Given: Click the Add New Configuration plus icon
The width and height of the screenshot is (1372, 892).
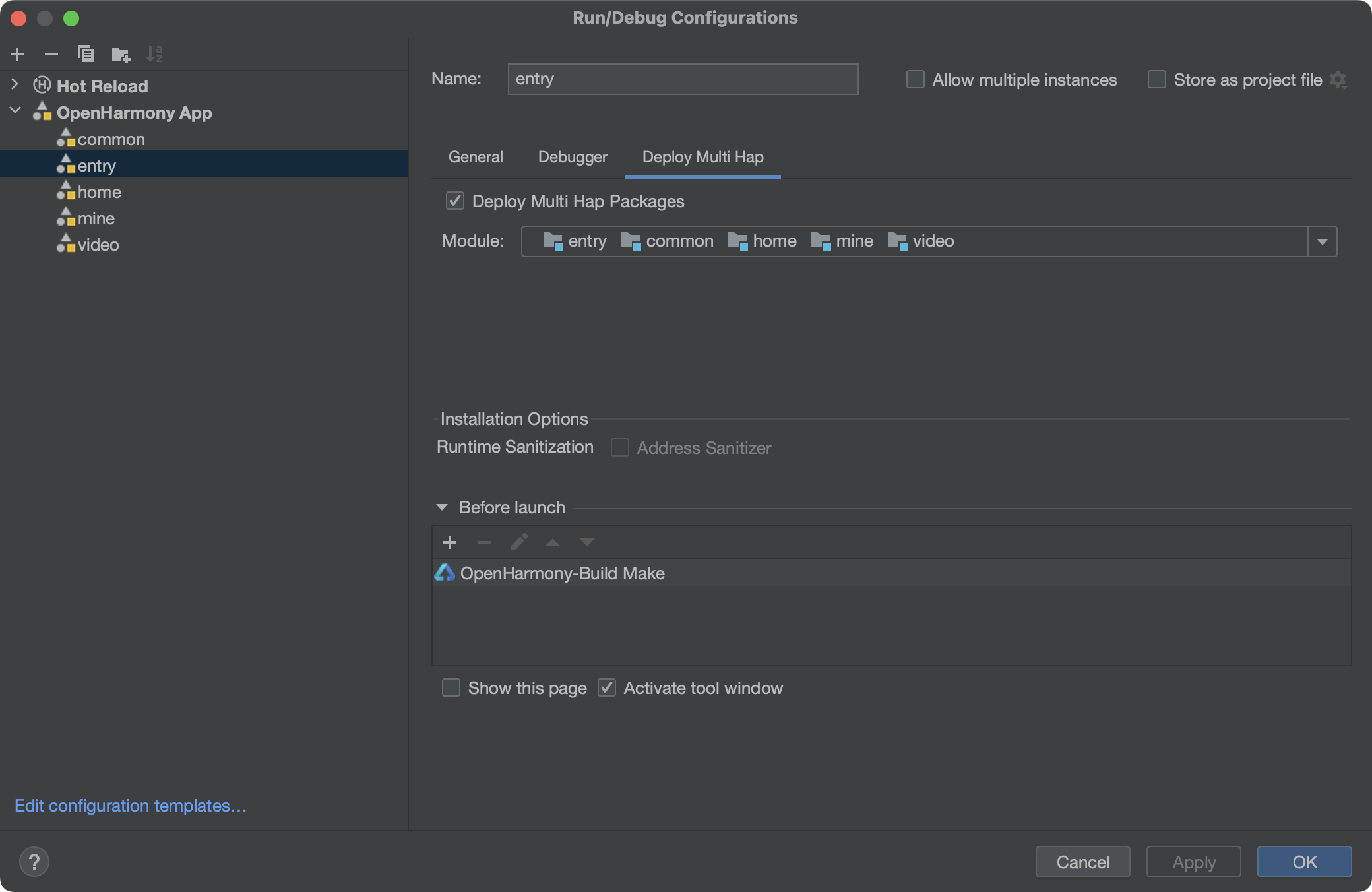Looking at the screenshot, I should 18,54.
